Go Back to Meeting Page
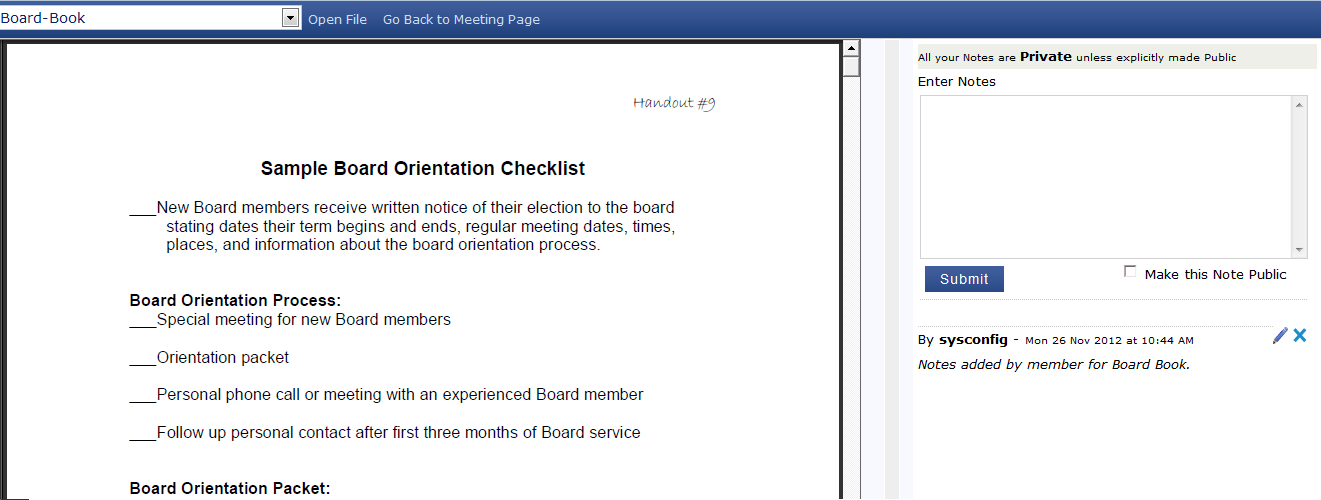Image resolution: width=1321 pixels, height=500 pixels. coord(461,19)
